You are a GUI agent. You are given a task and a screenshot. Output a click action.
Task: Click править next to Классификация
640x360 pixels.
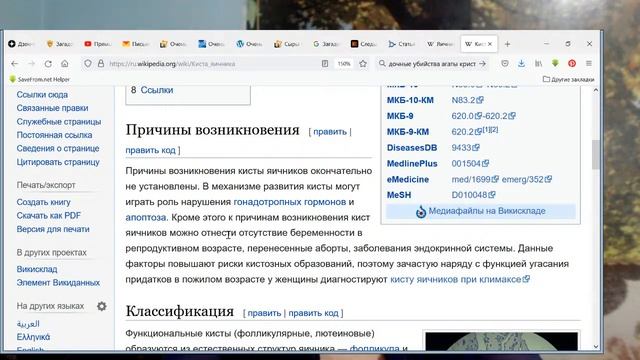tap(264, 313)
